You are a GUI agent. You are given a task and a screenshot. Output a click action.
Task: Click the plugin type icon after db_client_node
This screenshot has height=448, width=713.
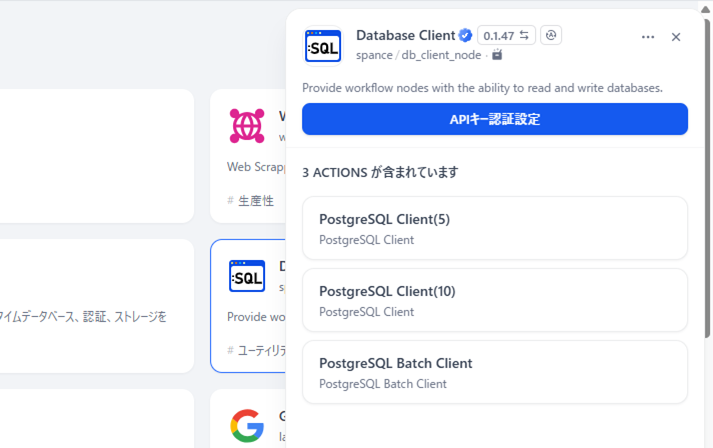coord(497,55)
